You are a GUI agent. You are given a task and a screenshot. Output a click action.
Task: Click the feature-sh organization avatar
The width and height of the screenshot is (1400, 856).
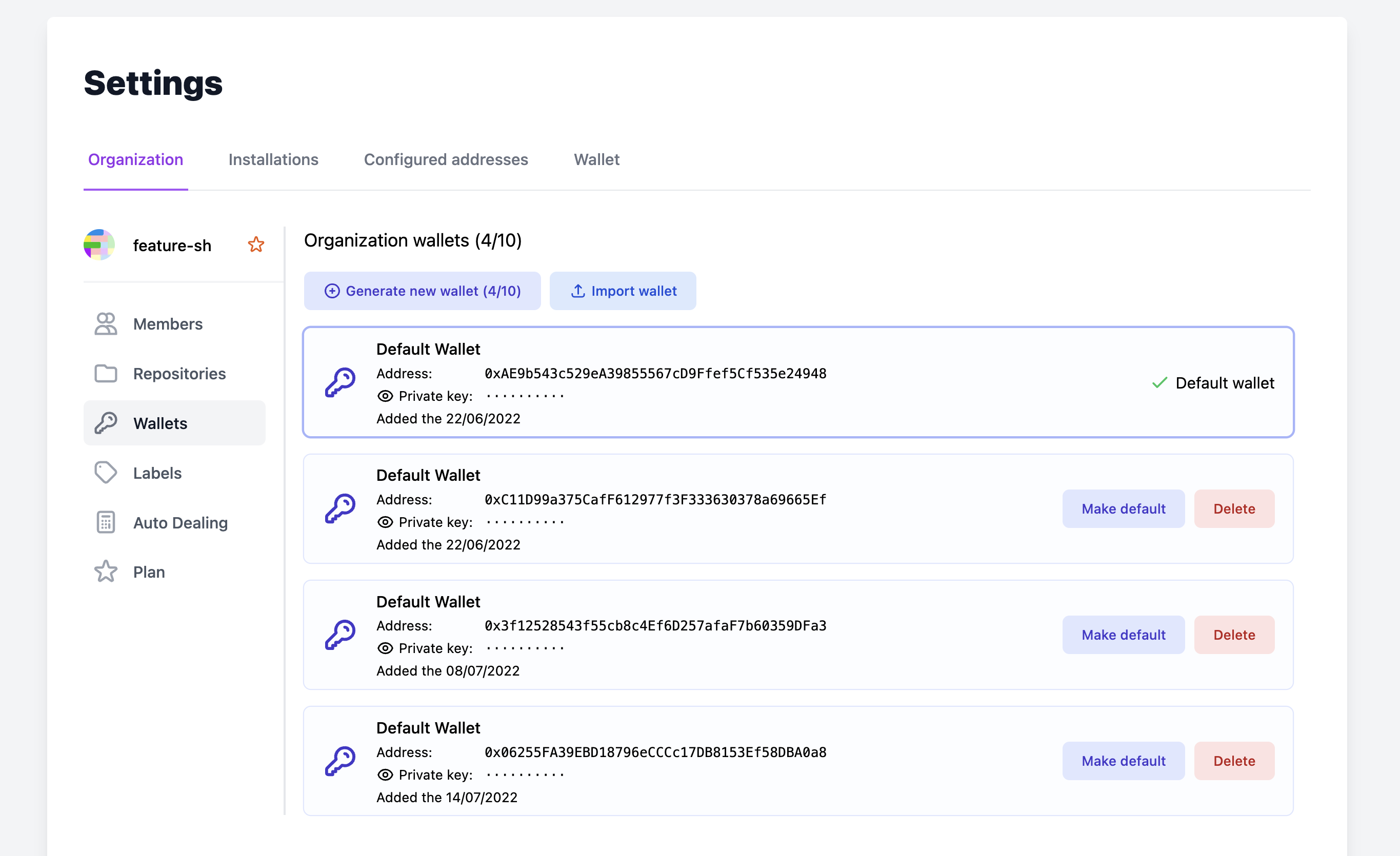tap(99, 245)
